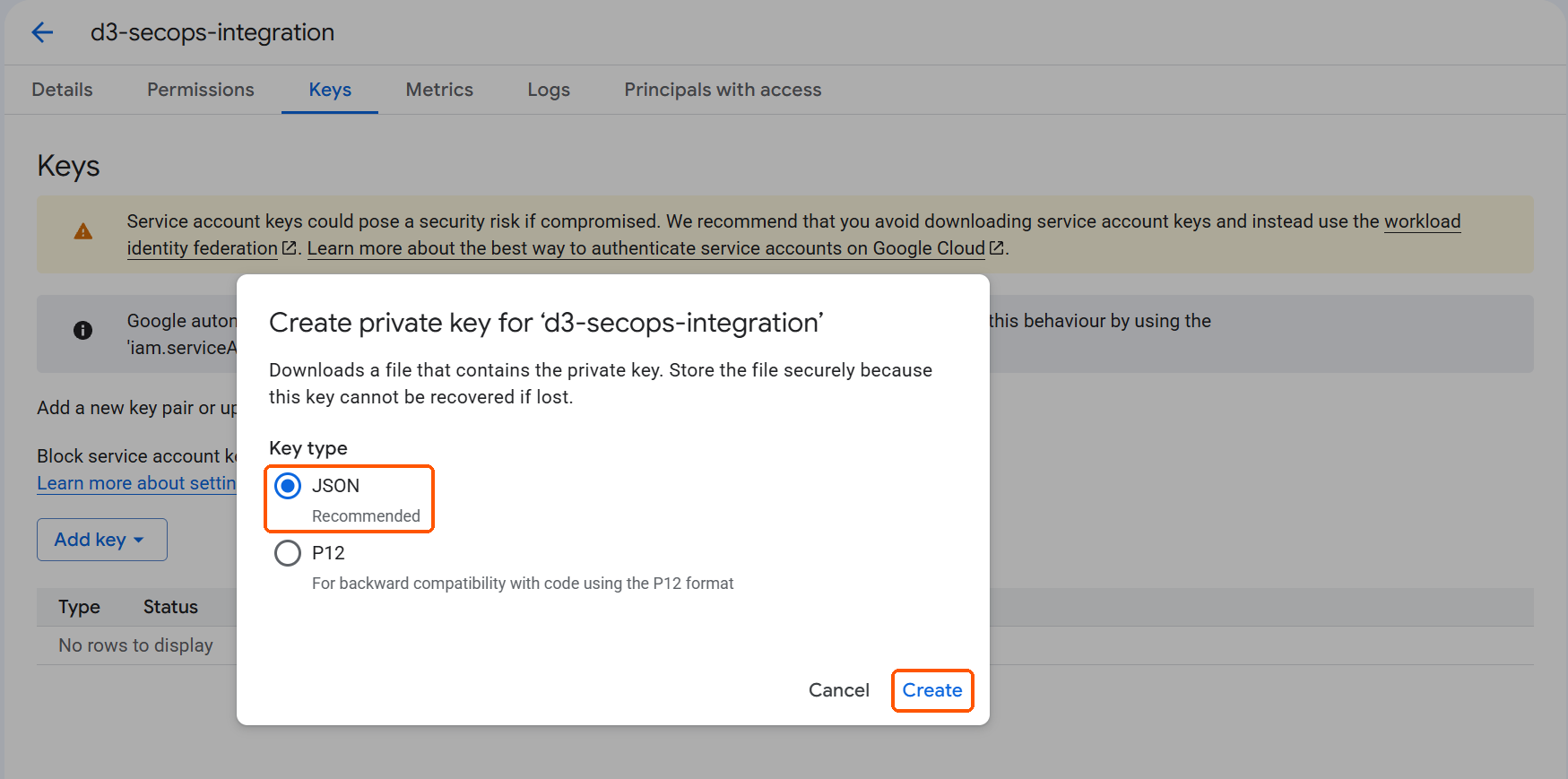Go back with the left arrow icon
Image resolution: width=1568 pixels, height=779 pixels.
(x=42, y=33)
